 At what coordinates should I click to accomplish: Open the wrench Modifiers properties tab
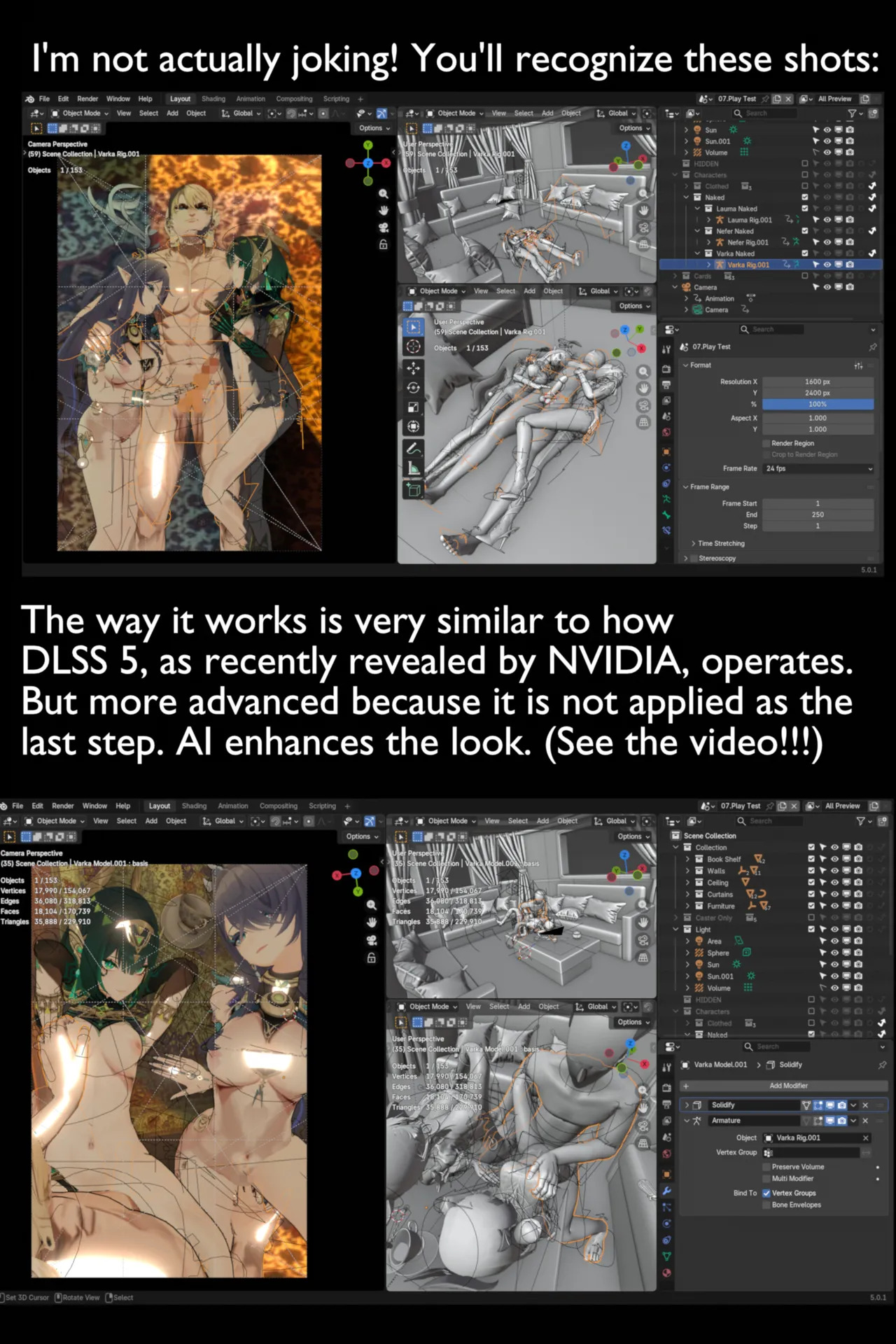666,1190
